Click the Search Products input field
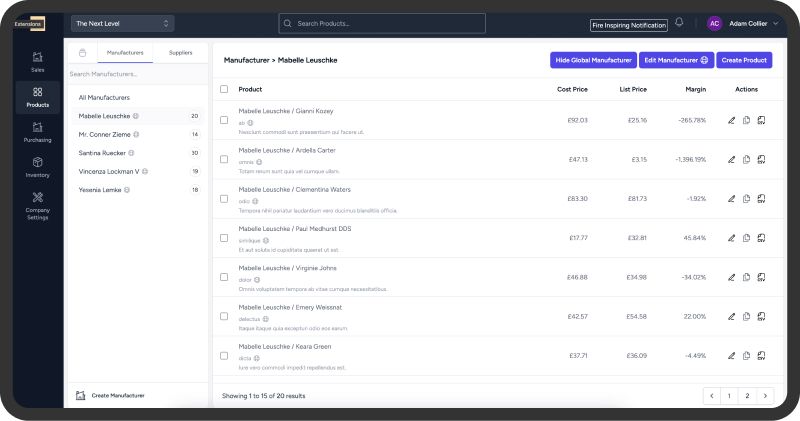 point(382,23)
